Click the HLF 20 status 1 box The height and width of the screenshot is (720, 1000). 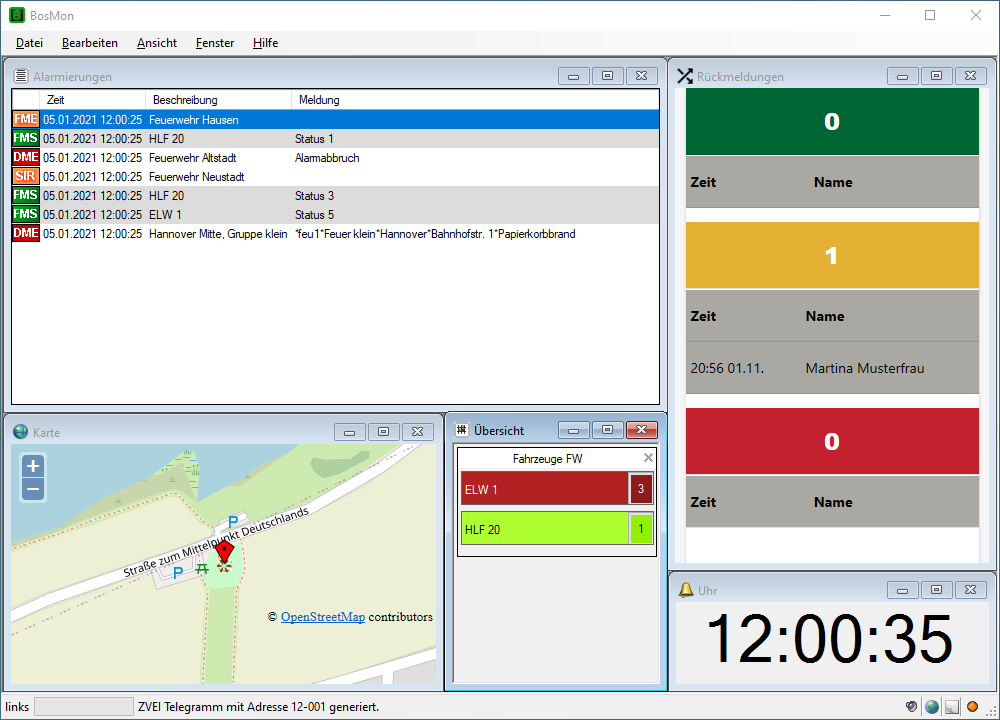click(640, 529)
